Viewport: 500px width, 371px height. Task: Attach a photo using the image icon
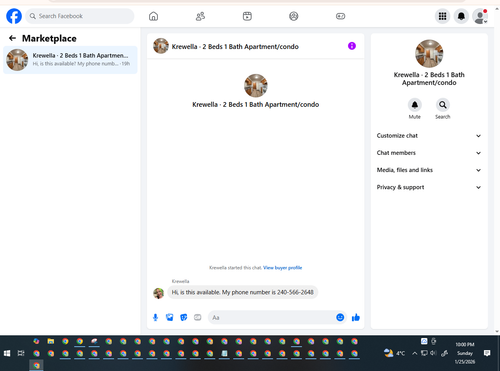tap(170, 317)
